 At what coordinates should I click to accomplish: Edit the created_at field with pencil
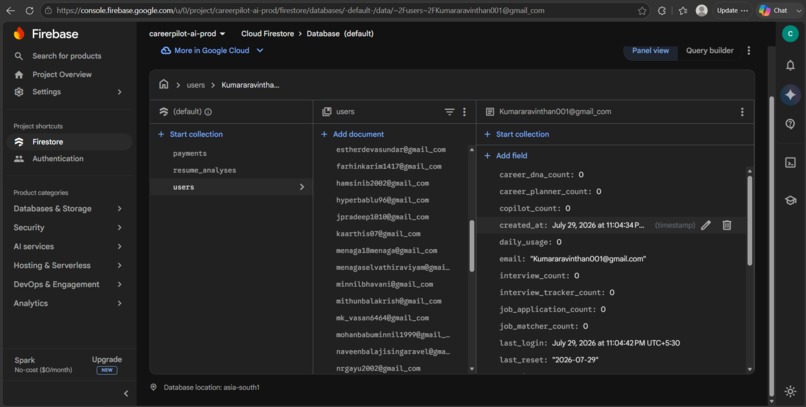coord(706,225)
